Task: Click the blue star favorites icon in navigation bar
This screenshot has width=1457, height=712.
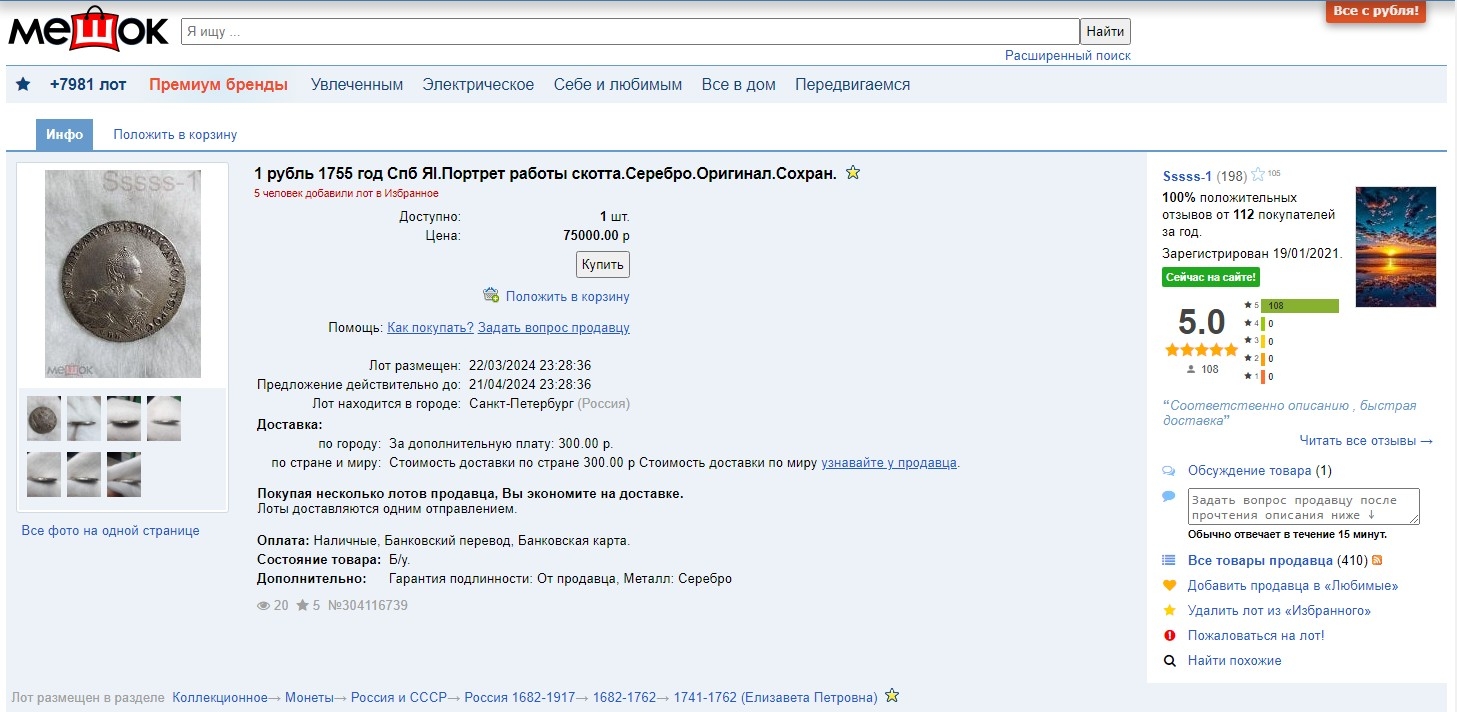Action: tap(23, 85)
